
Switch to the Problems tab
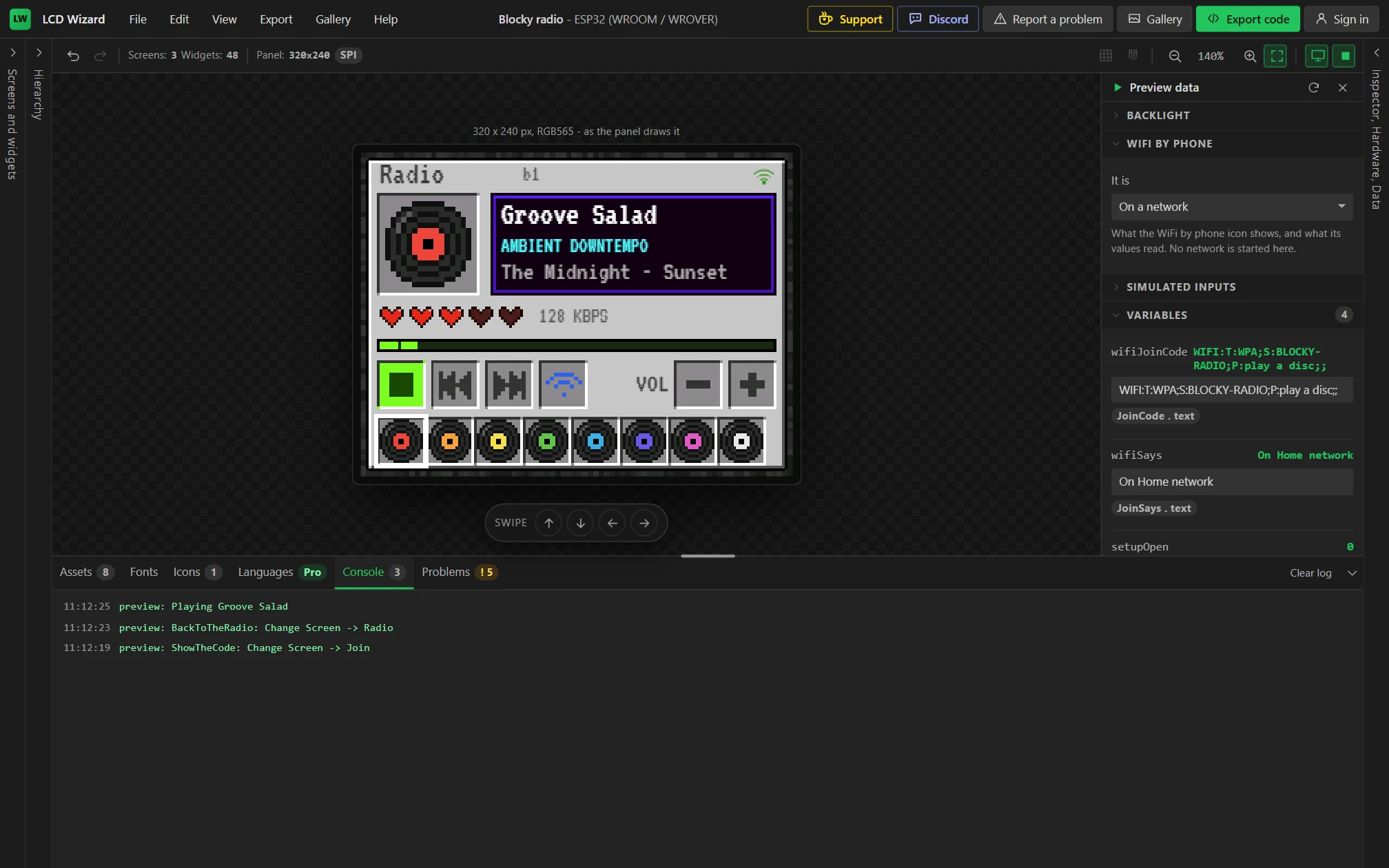(x=459, y=572)
